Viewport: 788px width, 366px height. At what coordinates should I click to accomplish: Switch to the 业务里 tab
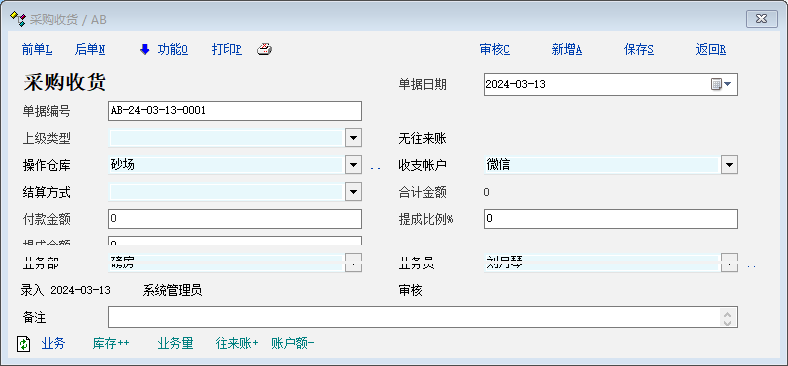[x=175, y=344]
